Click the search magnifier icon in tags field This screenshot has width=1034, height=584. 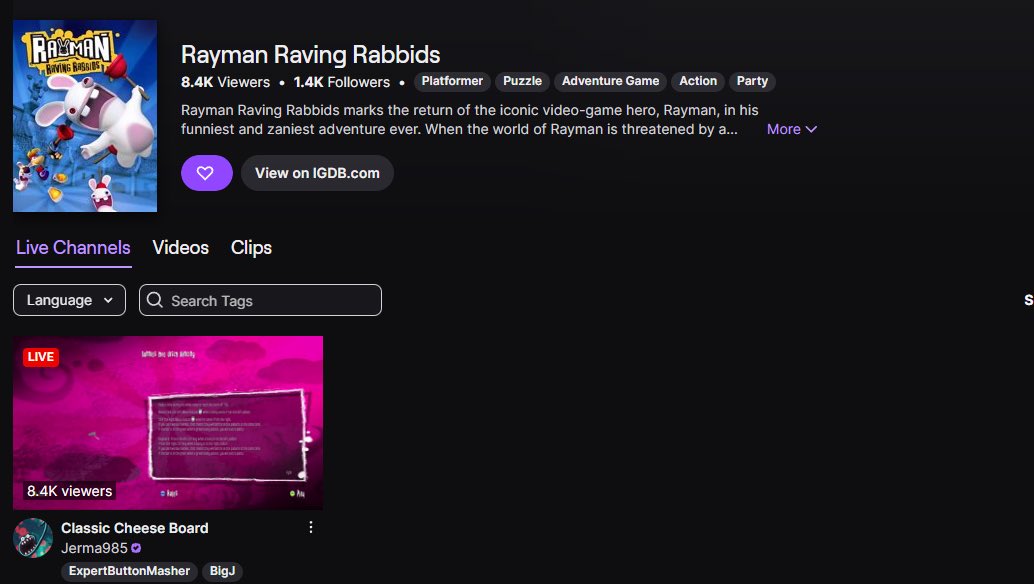coord(155,300)
